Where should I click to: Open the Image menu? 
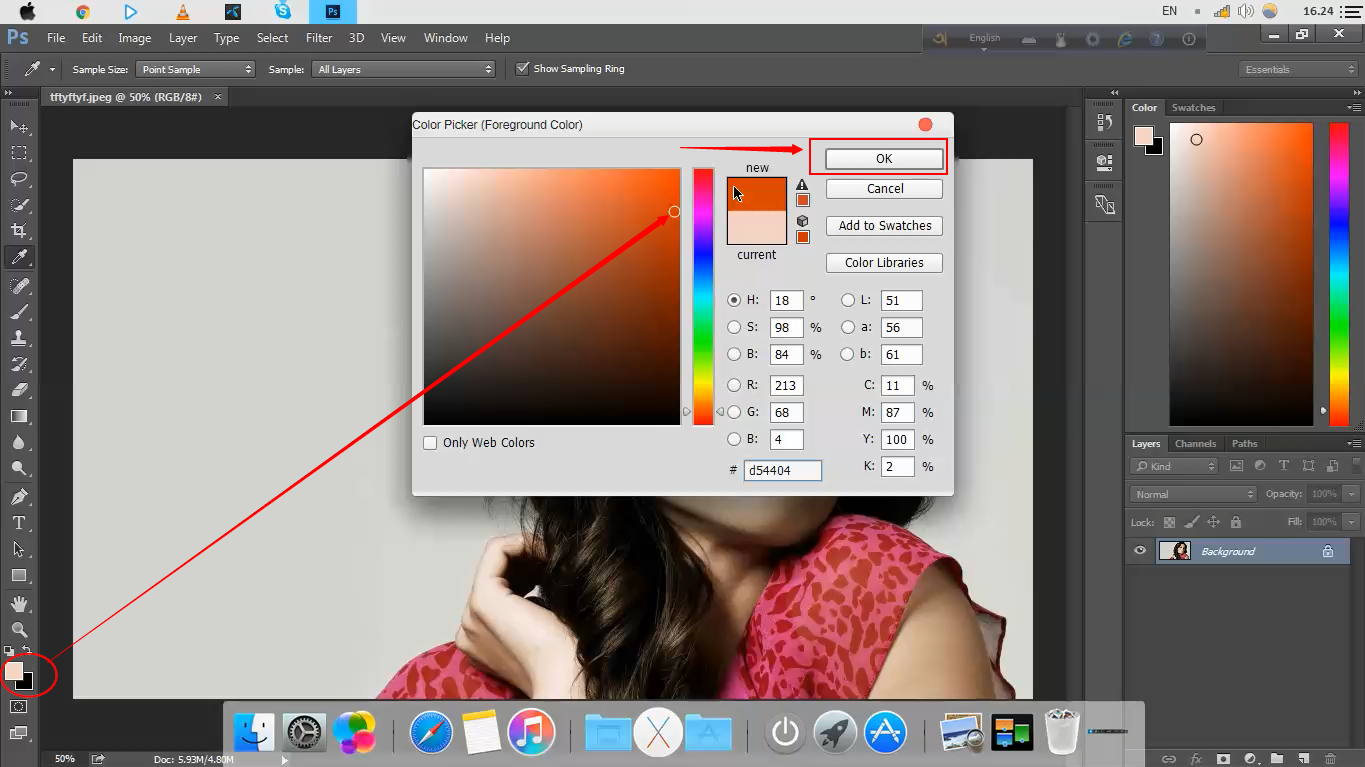(135, 38)
